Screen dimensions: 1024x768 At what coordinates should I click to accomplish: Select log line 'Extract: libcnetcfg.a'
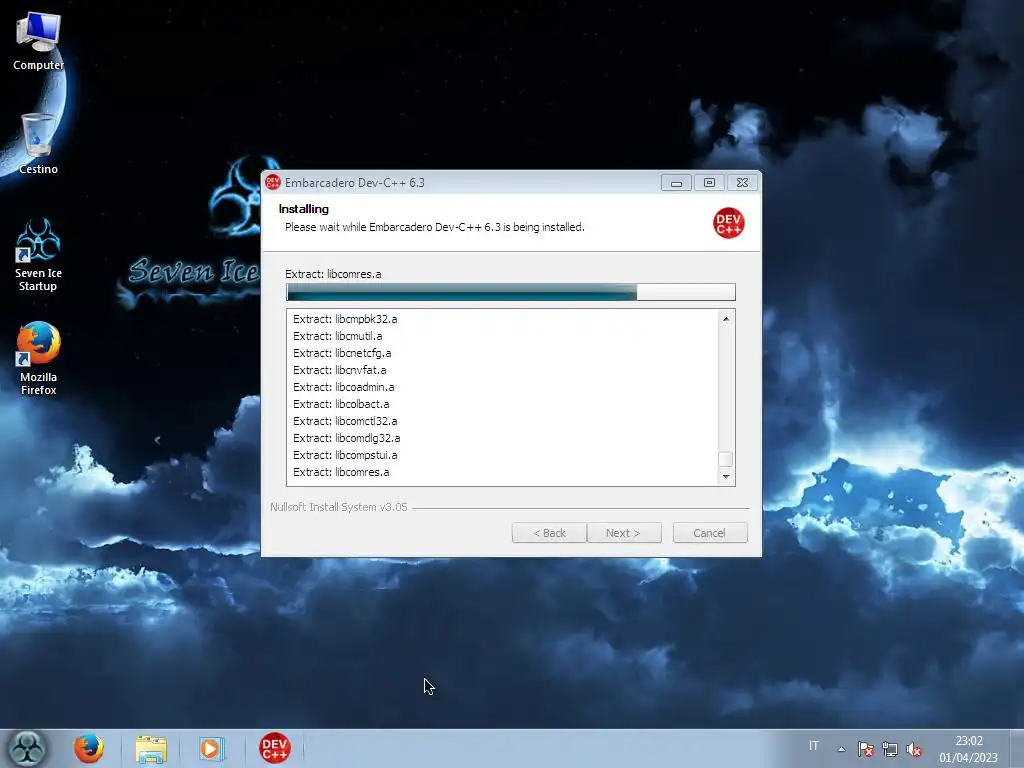342,353
